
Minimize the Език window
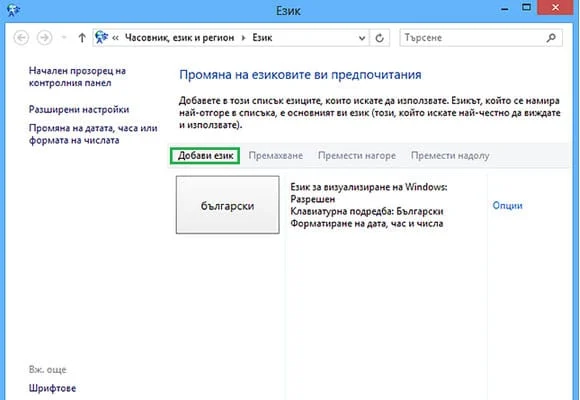tap(505, 9)
